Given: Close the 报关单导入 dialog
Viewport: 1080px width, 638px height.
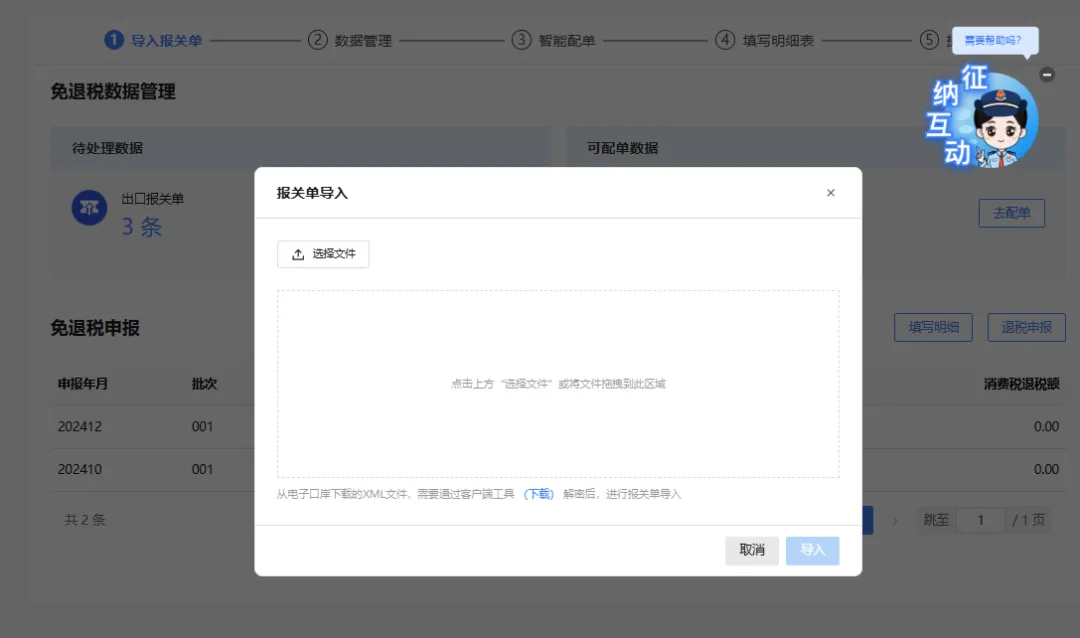Looking at the screenshot, I should click(x=831, y=193).
